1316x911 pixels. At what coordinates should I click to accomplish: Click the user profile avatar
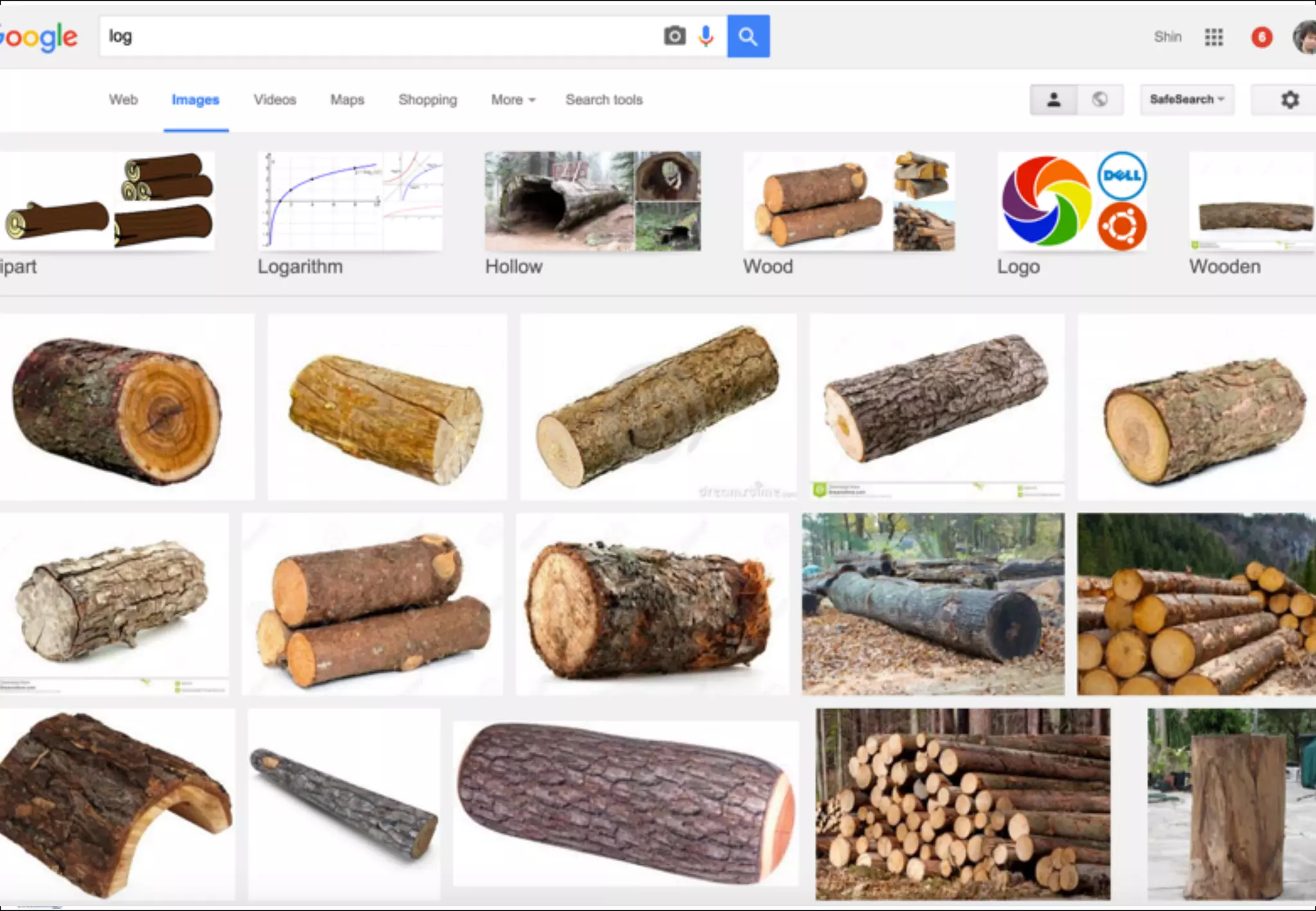click(x=1306, y=37)
